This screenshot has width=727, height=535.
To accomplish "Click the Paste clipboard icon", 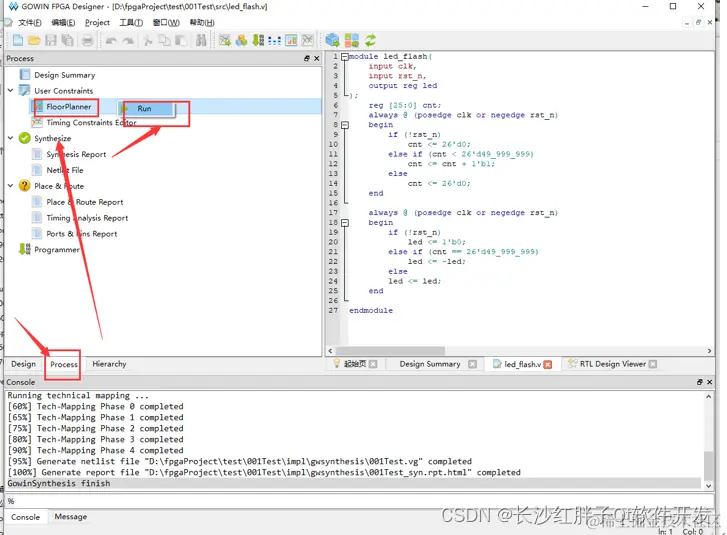I will [181, 41].
